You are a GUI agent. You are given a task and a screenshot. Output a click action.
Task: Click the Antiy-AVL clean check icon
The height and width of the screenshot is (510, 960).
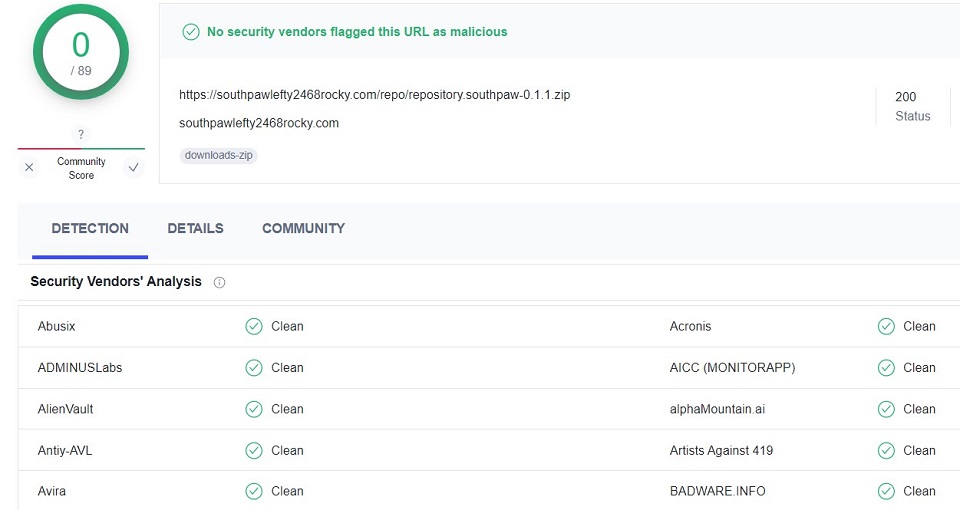pos(253,451)
